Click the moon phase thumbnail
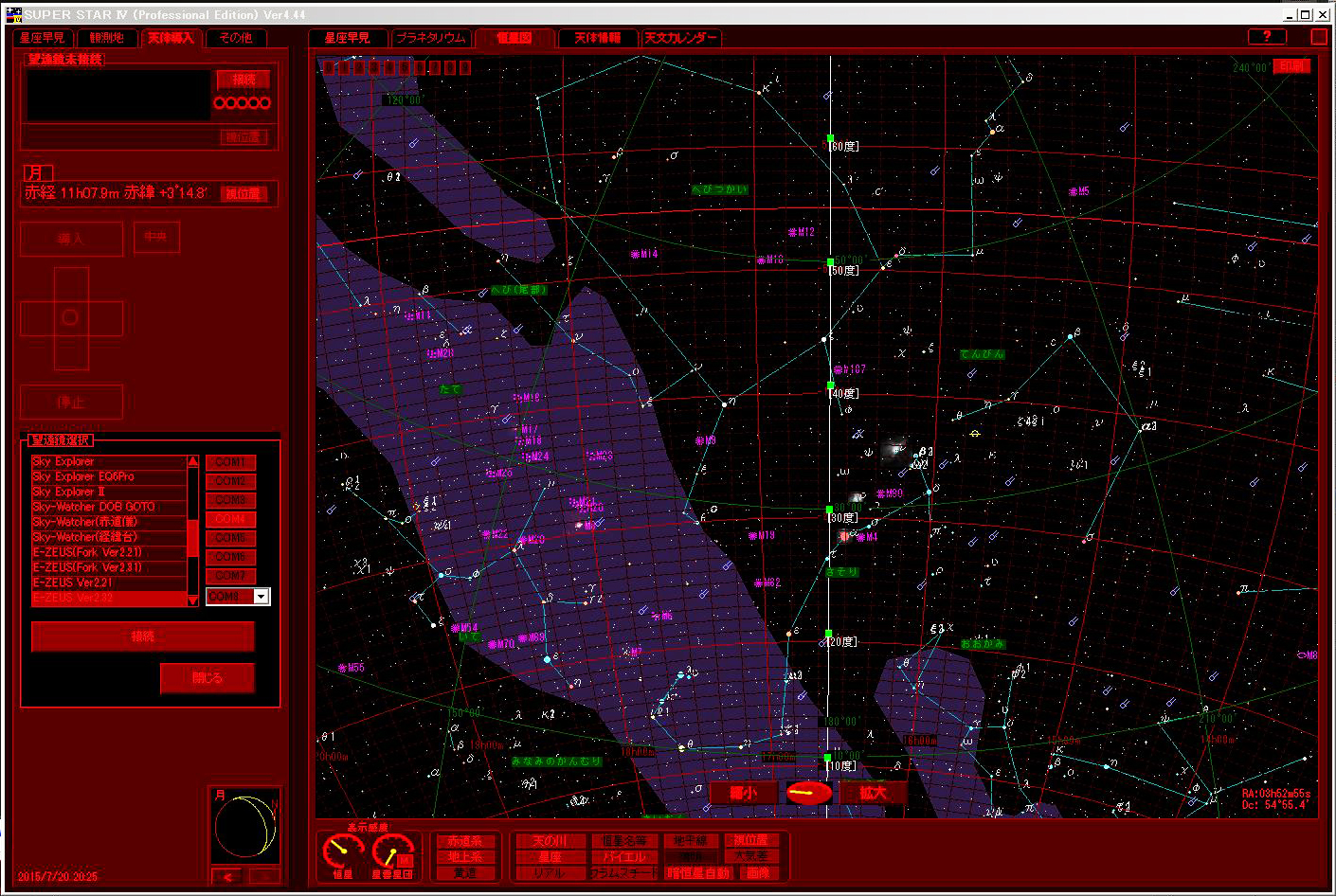 tap(244, 825)
